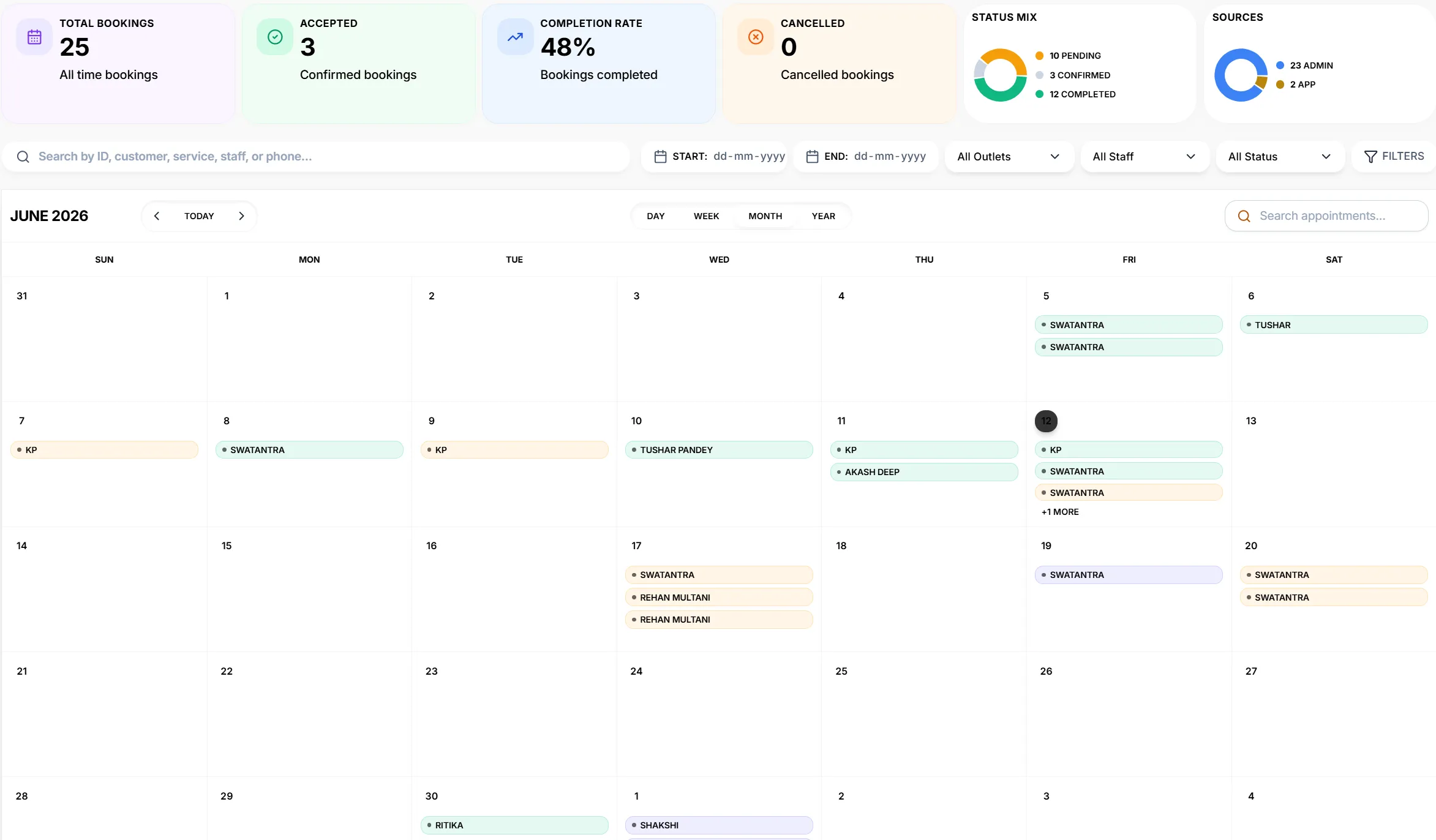
Task: Open the Akash Deep booking on June 11
Action: coord(924,472)
